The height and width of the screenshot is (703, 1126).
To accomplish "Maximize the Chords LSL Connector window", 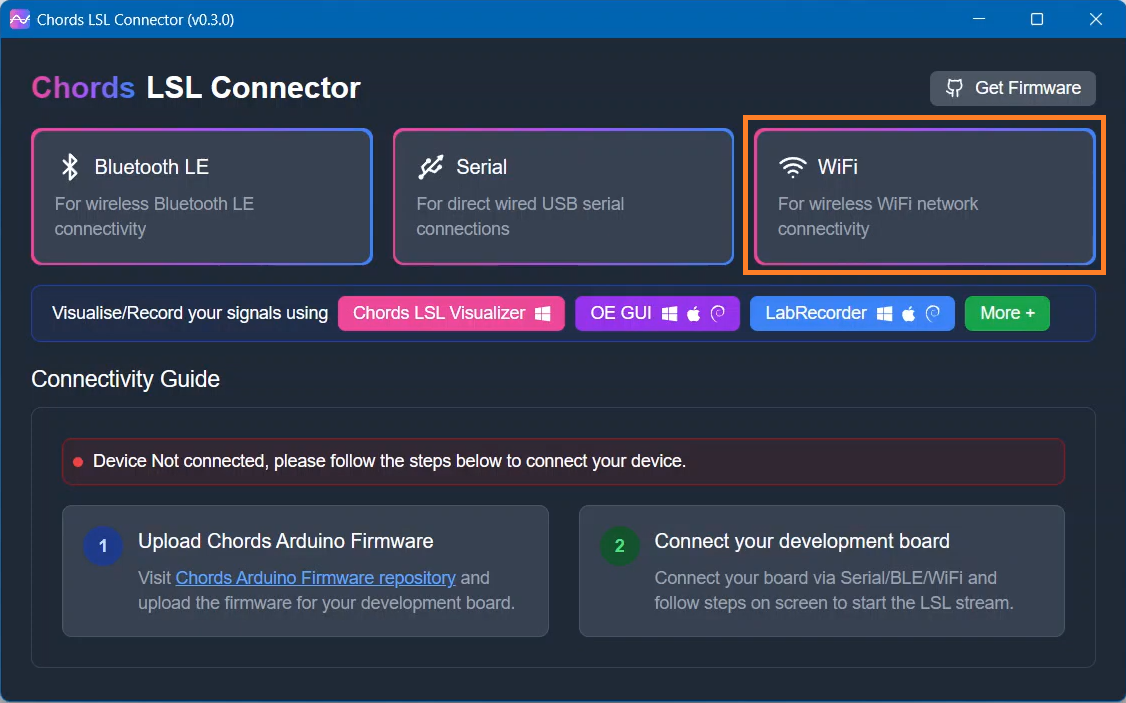I will 1037,19.
